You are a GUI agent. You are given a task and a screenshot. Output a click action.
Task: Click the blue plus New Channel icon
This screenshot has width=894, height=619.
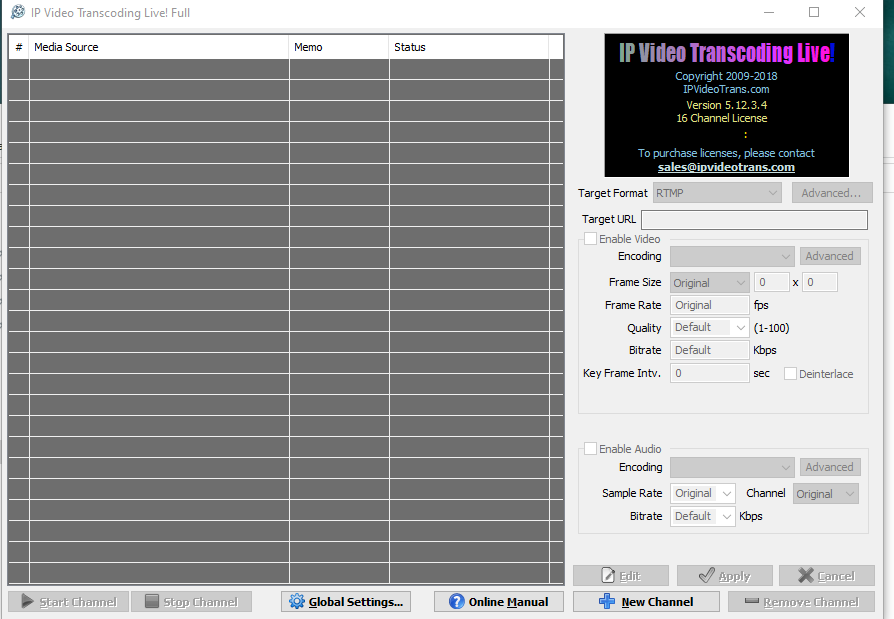(607, 602)
